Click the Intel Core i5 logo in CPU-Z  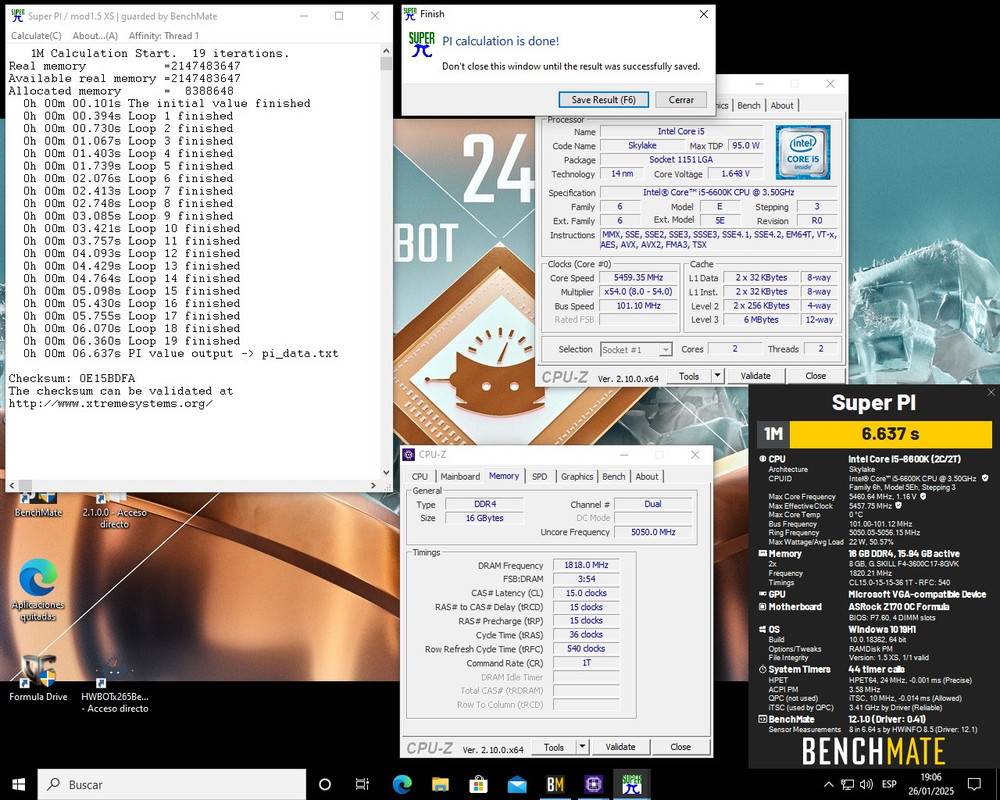pyautogui.click(x=802, y=152)
